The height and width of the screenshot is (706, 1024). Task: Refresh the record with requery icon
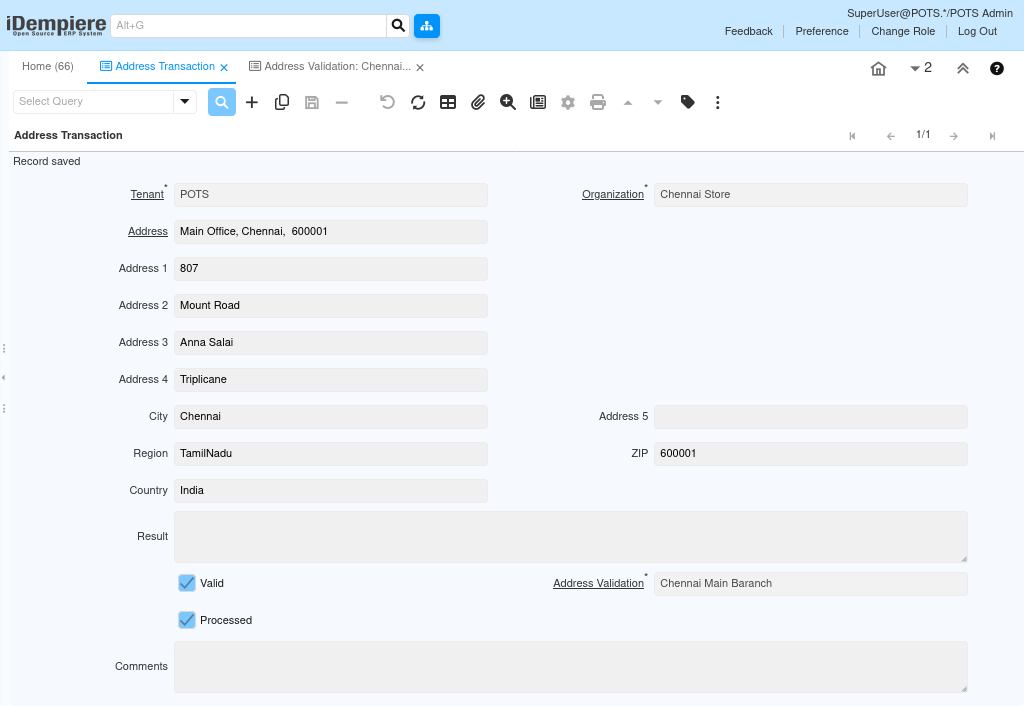(x=418, y=102)
